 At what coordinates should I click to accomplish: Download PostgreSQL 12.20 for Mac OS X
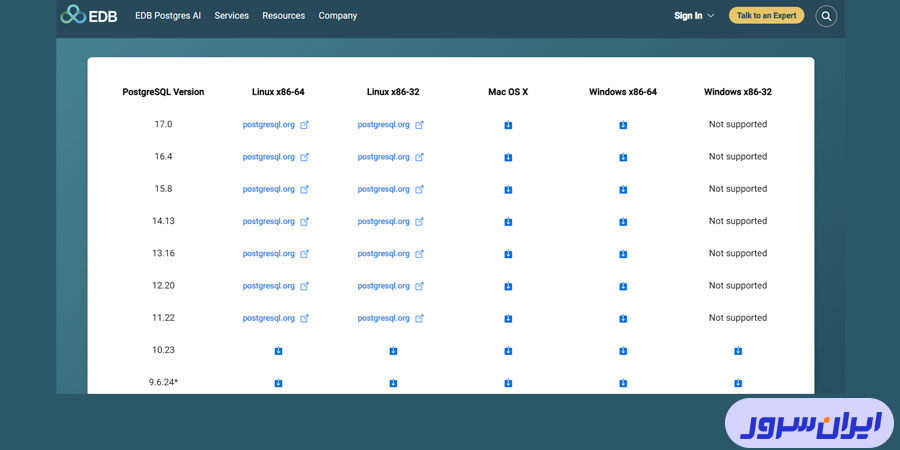coord(508,286)
